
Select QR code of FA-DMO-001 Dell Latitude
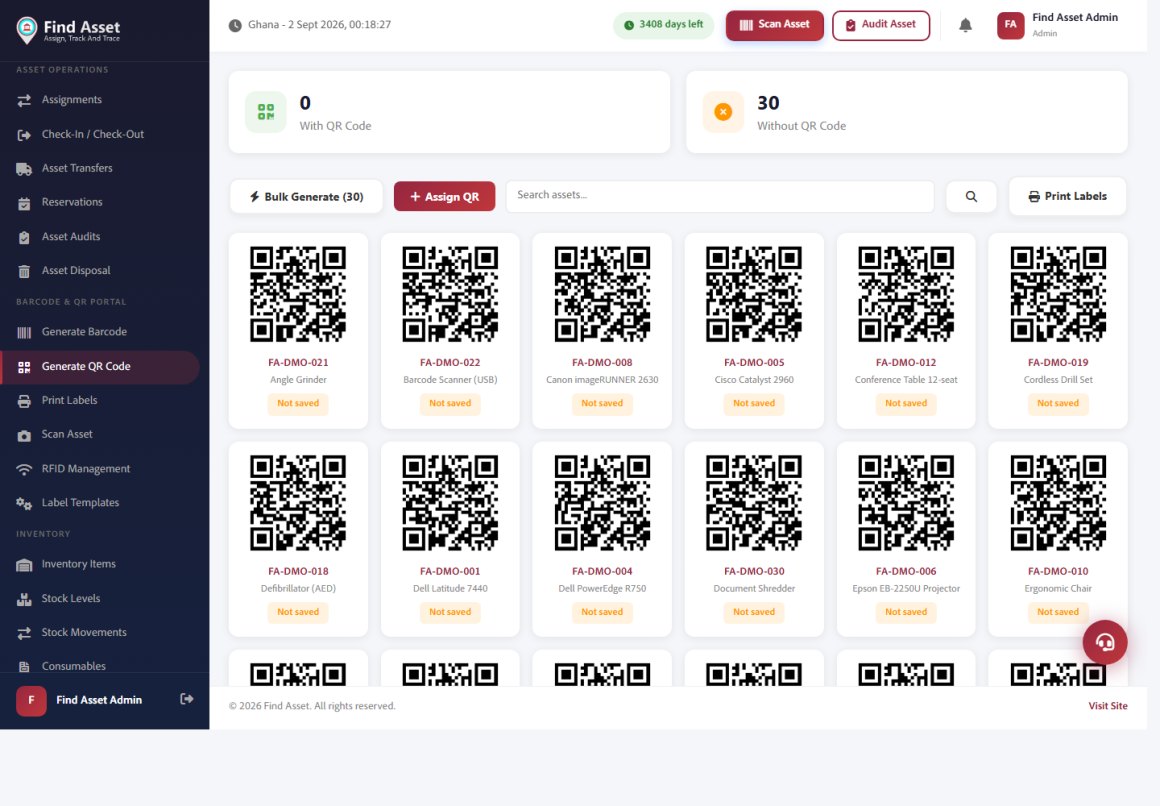click(450, 503)
